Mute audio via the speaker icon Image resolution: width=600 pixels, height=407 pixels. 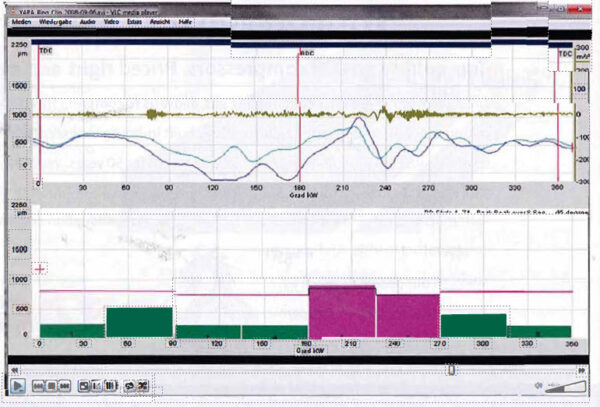(539, 386)
